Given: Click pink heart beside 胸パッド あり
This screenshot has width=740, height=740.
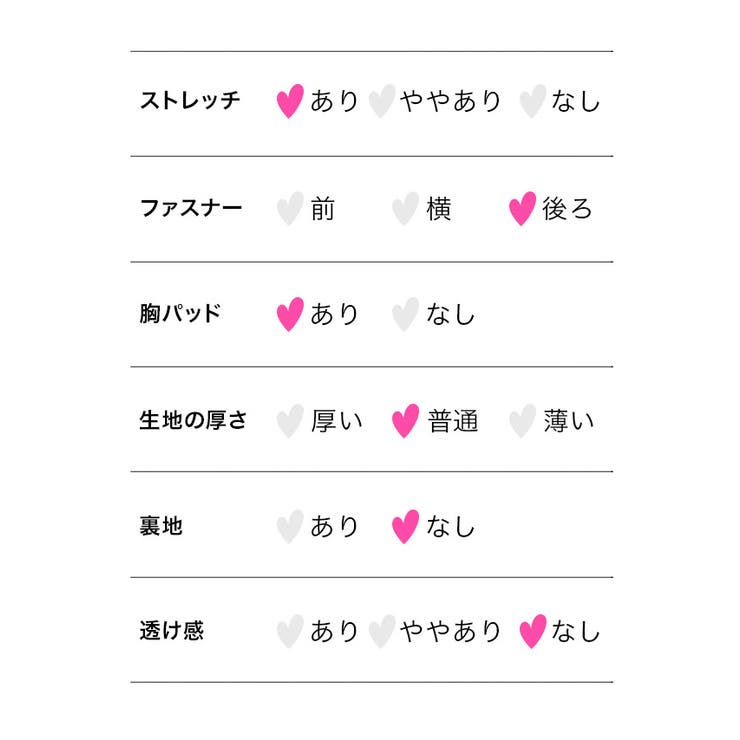Looking at the screenshot, I should pyautogui.click(x=289, y=314).
